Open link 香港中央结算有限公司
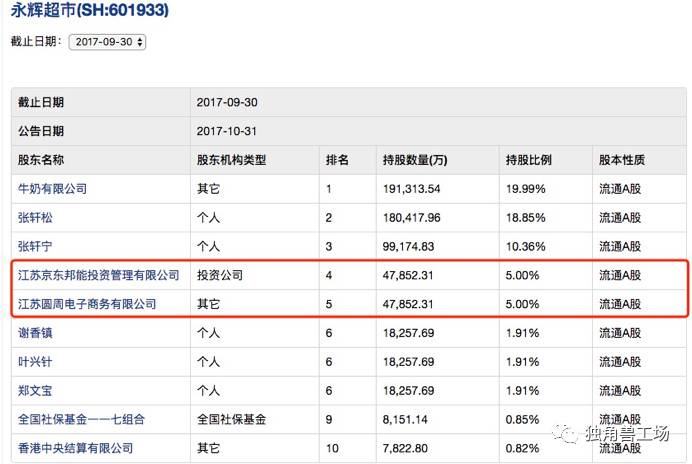 click(x=75, y=448)
